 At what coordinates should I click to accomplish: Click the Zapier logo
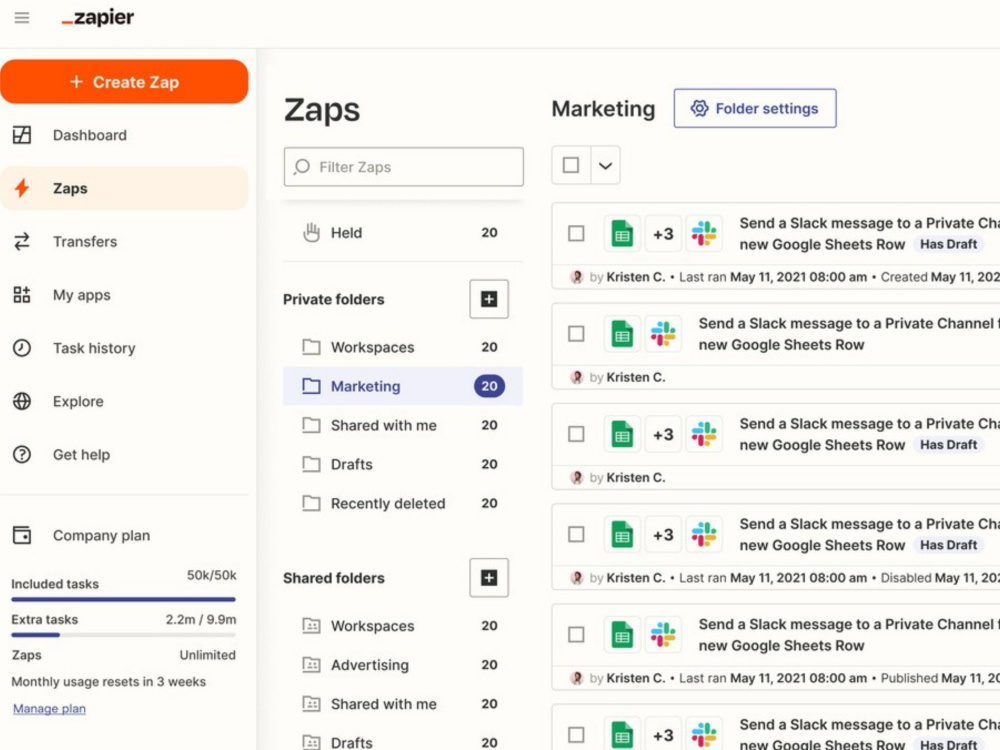pos(98,17)
